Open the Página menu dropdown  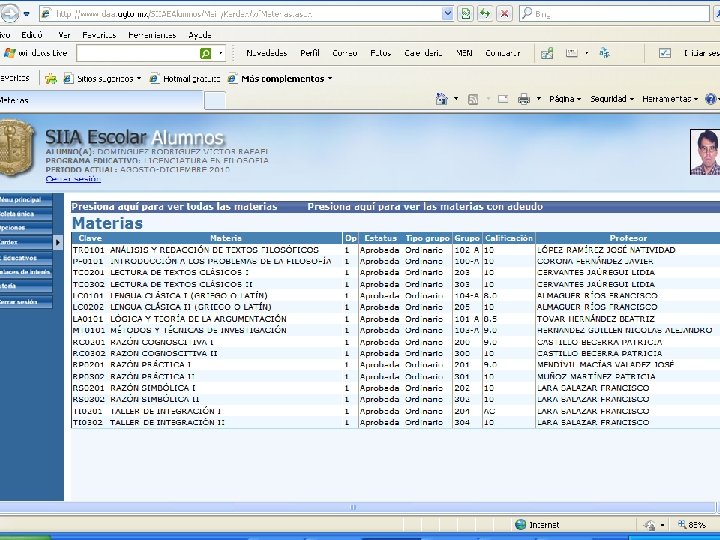click(x=565, y=99)
